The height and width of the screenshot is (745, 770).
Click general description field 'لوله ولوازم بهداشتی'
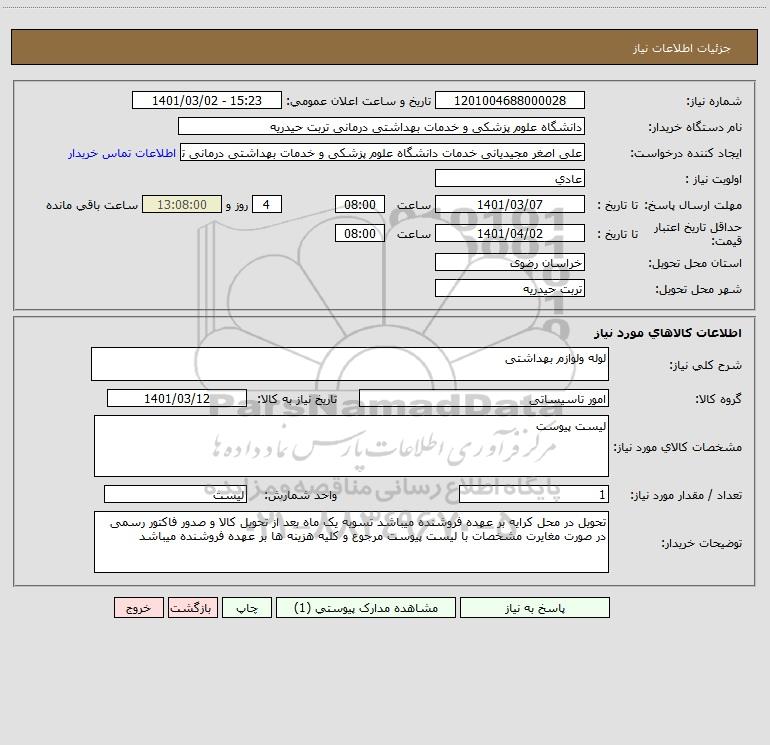pyautogui.click(x=350, y=364)
